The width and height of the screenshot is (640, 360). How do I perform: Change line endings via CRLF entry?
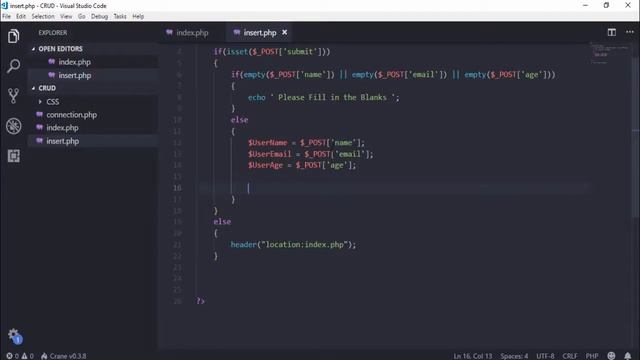570,356
